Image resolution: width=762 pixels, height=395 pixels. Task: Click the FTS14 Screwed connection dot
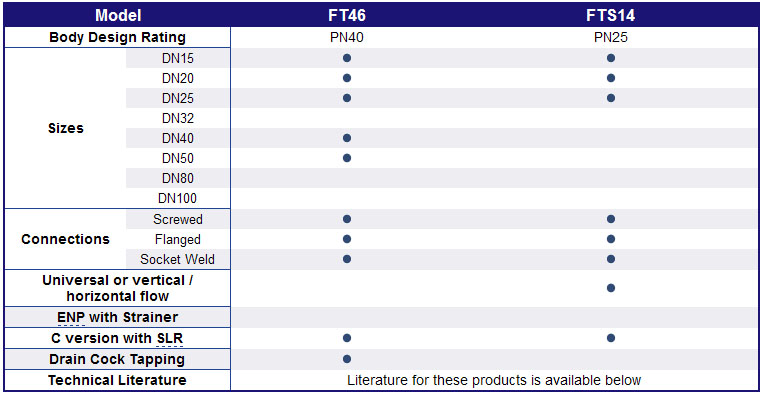(x=611, y=219)
